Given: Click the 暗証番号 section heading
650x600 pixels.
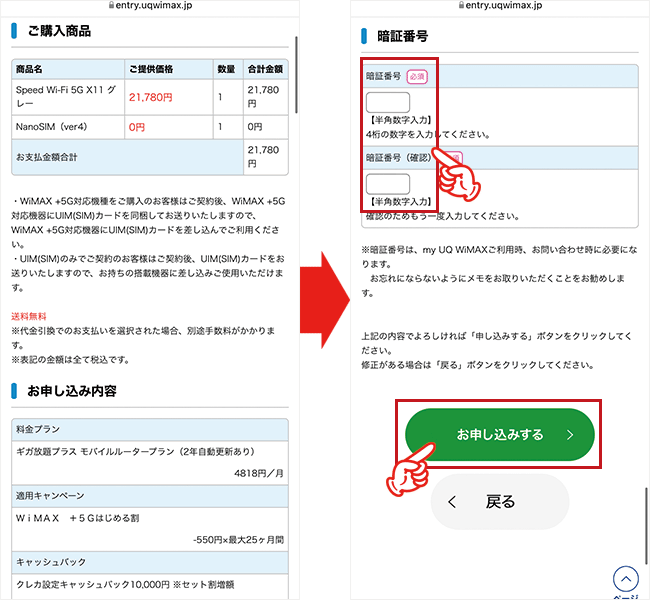Looking at the screenshot, I should point(402,36).
